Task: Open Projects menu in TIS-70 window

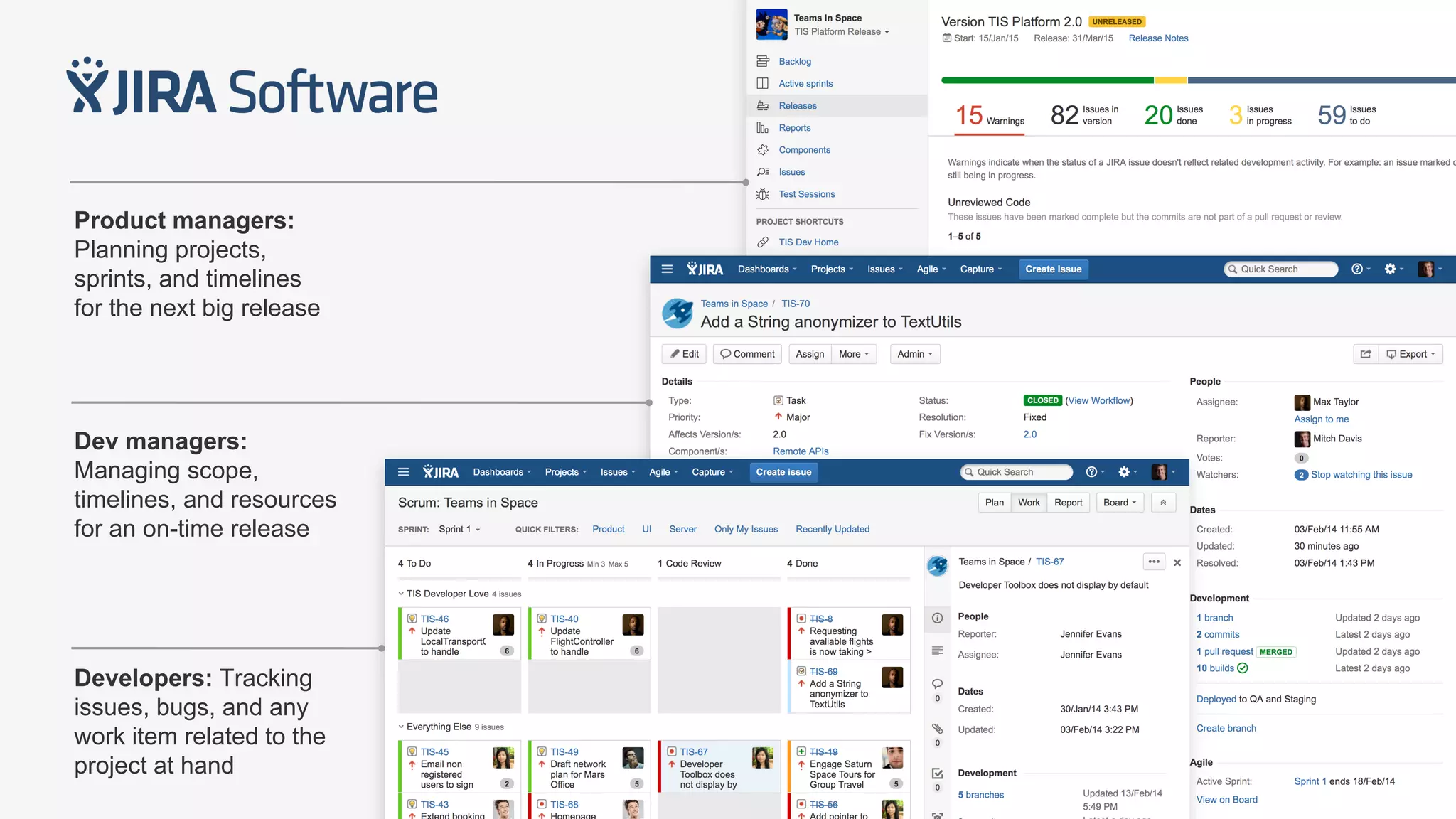Action: tap(832, 269)
